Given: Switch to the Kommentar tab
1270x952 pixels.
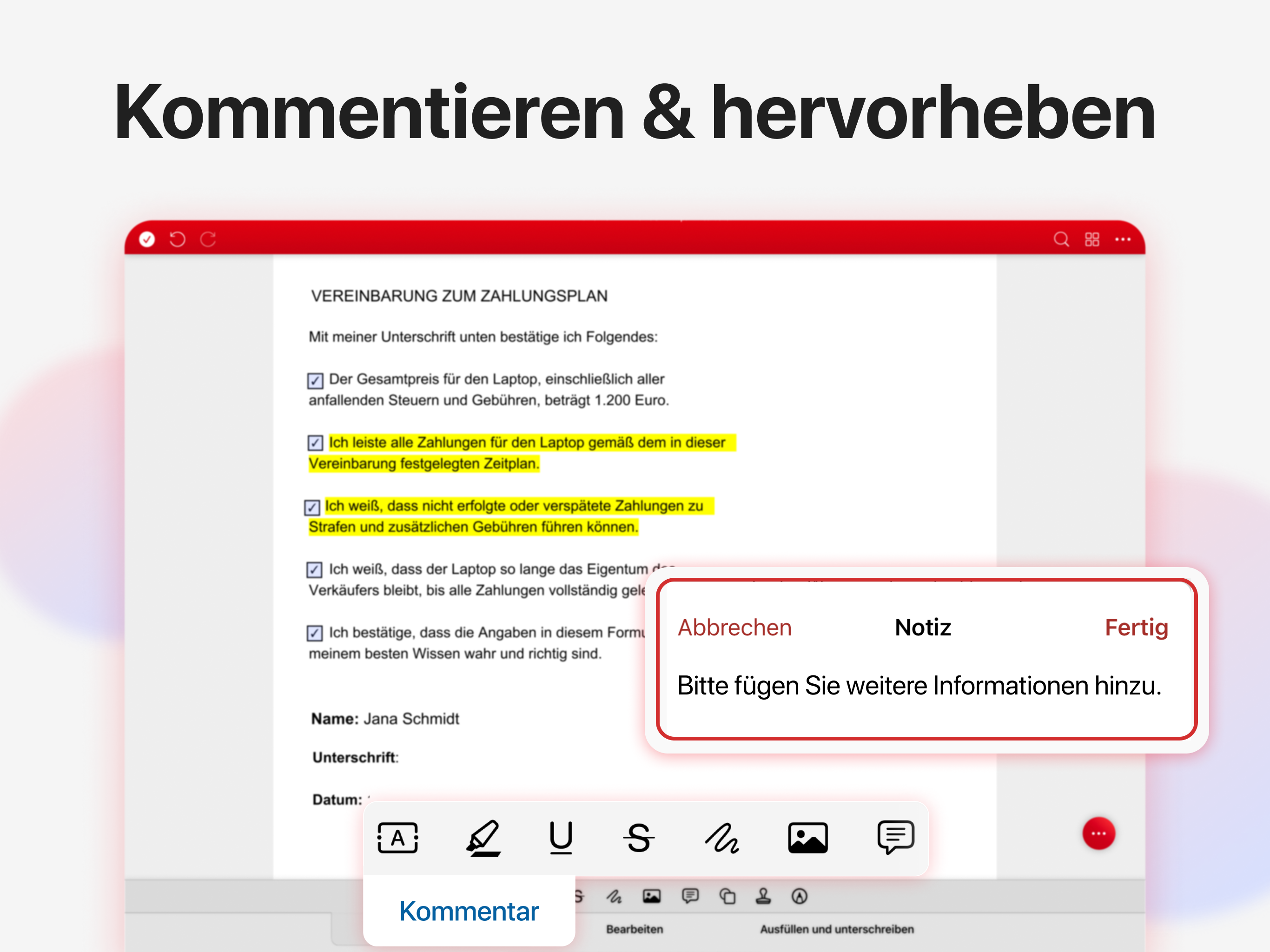Looking at the screenshot, I should tap(469, 911).
